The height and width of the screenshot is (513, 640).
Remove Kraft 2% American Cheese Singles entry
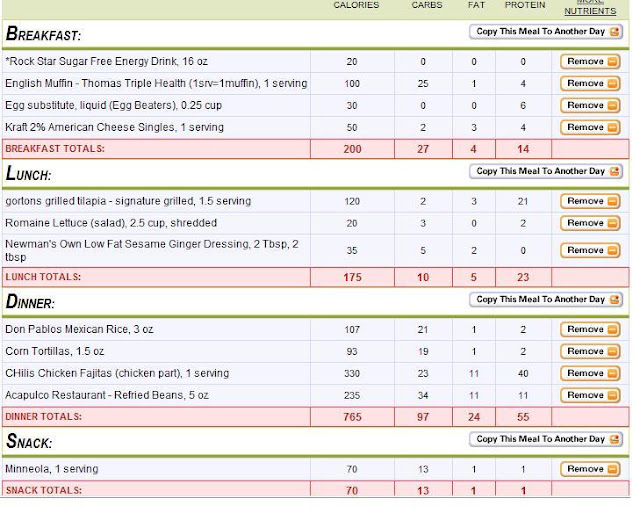(x=590, y=128)
